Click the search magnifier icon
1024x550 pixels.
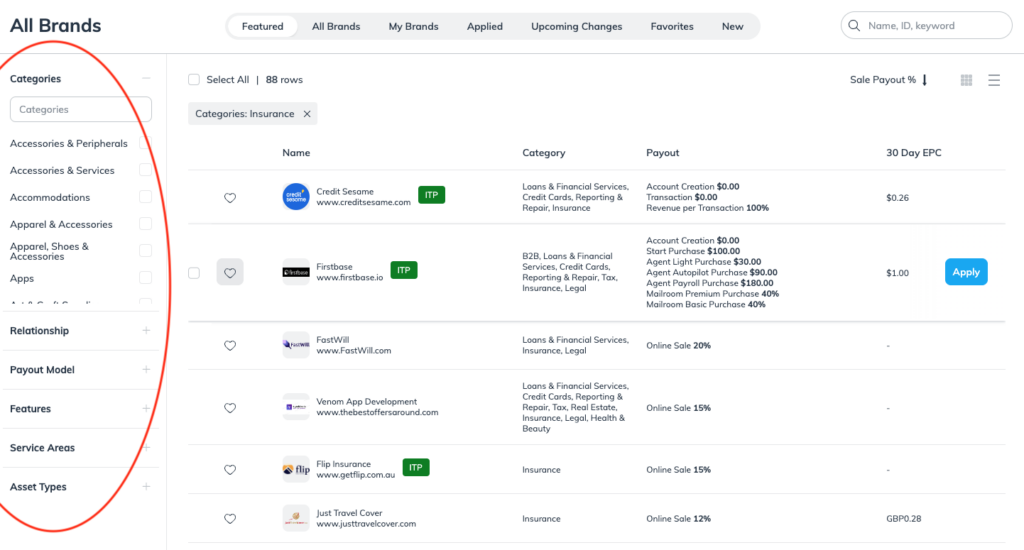point(854,25)
